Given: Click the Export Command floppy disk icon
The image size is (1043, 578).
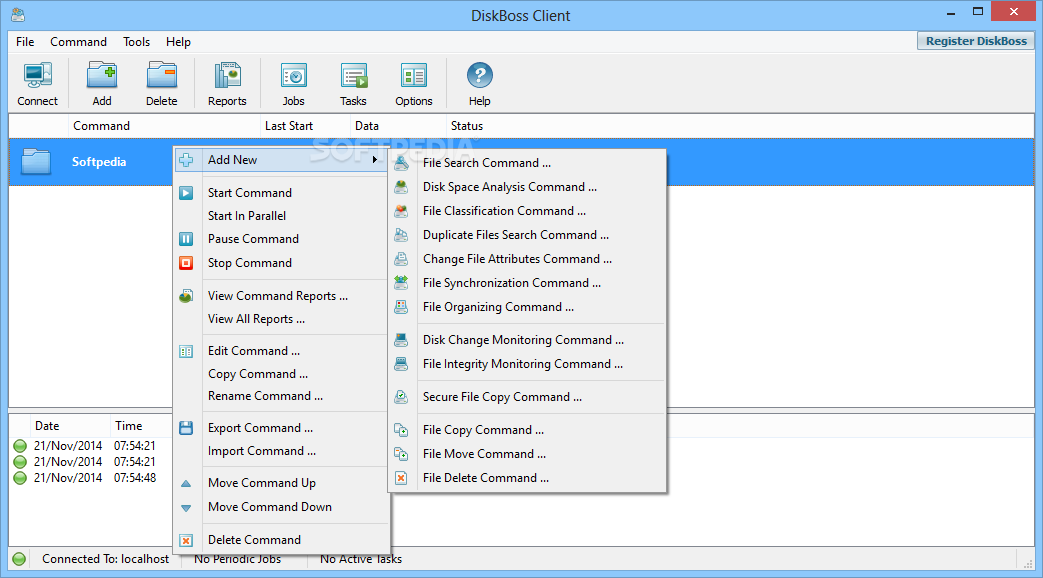Looking at the screenshot, I should click(x=186, y=428).
